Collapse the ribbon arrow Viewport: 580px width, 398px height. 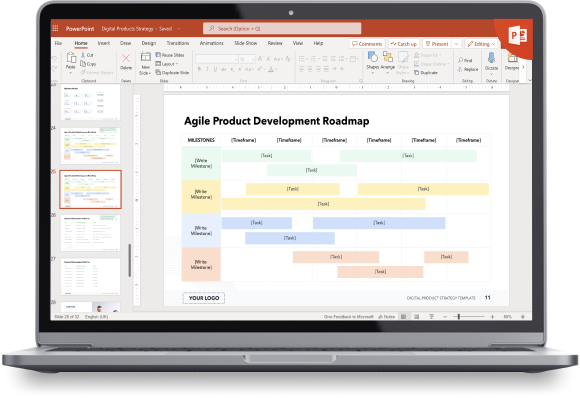[x=529, y=80]
